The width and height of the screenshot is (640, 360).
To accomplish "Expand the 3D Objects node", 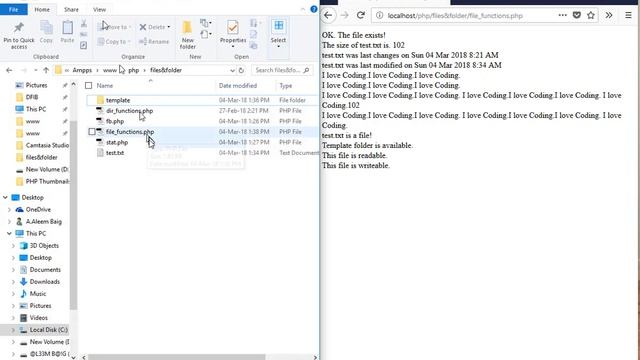I will [13, 246].
